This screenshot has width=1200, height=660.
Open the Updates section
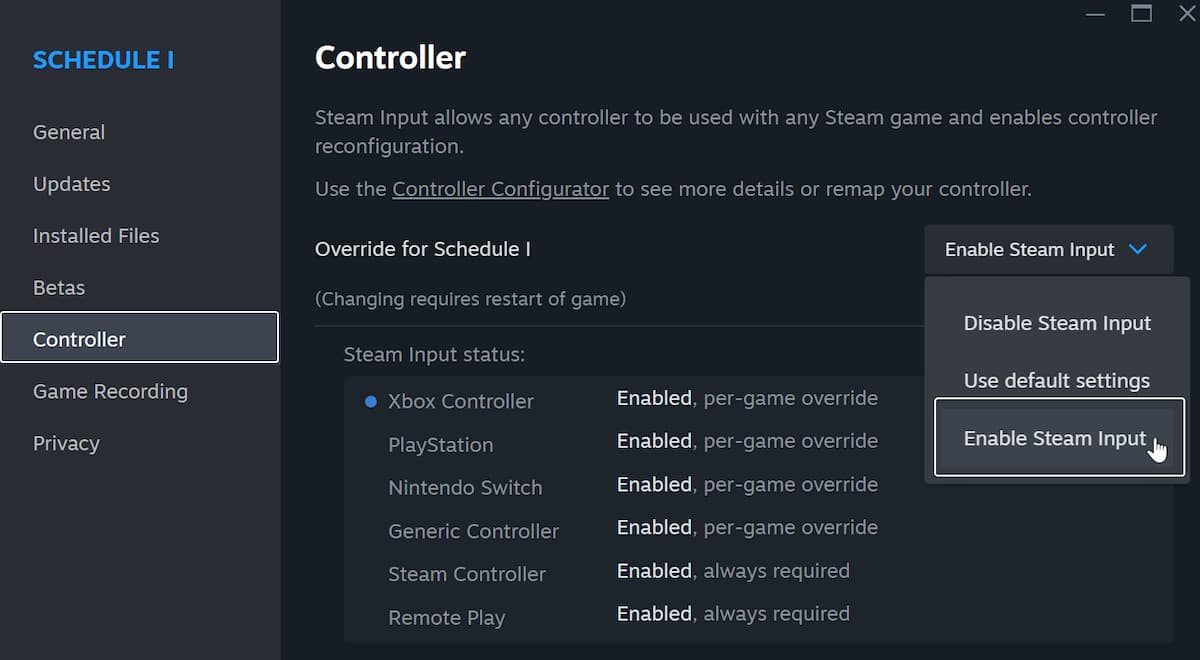pos(72,184)
